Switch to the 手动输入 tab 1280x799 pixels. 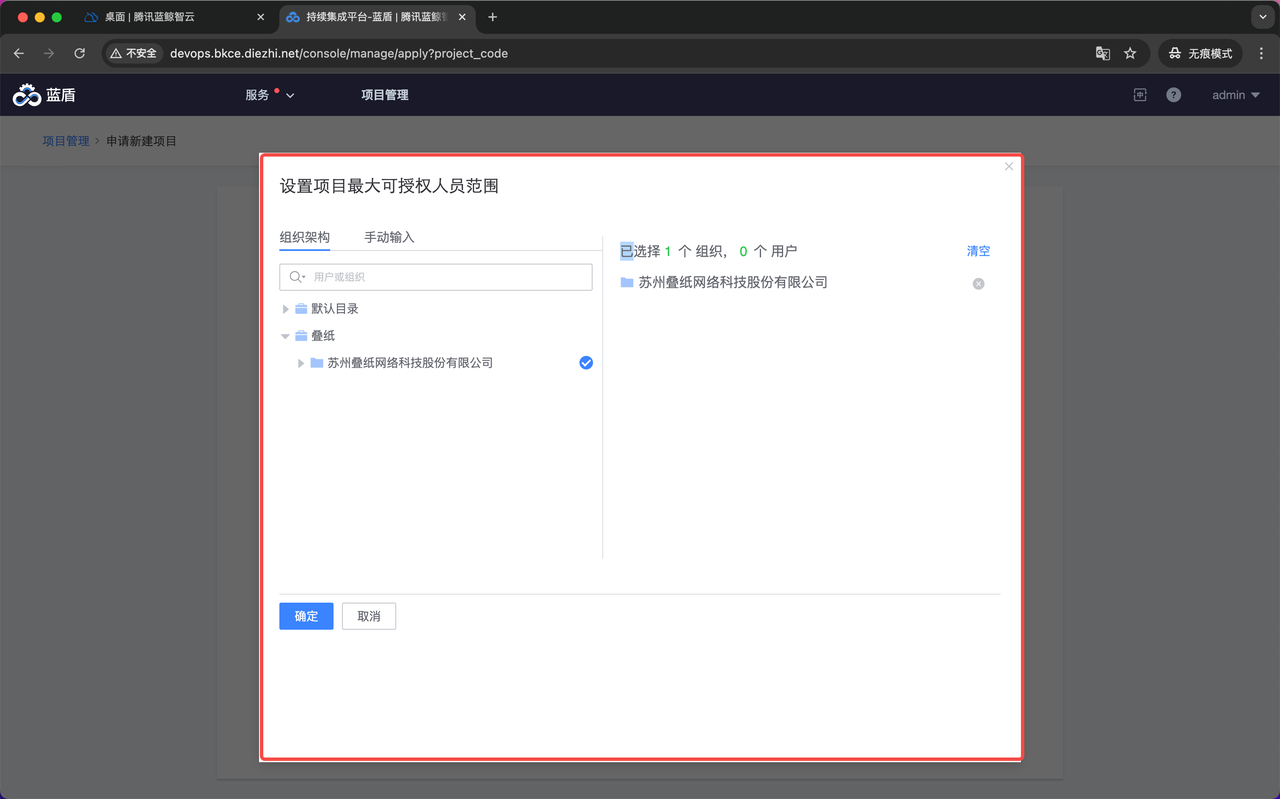(389, 238)
